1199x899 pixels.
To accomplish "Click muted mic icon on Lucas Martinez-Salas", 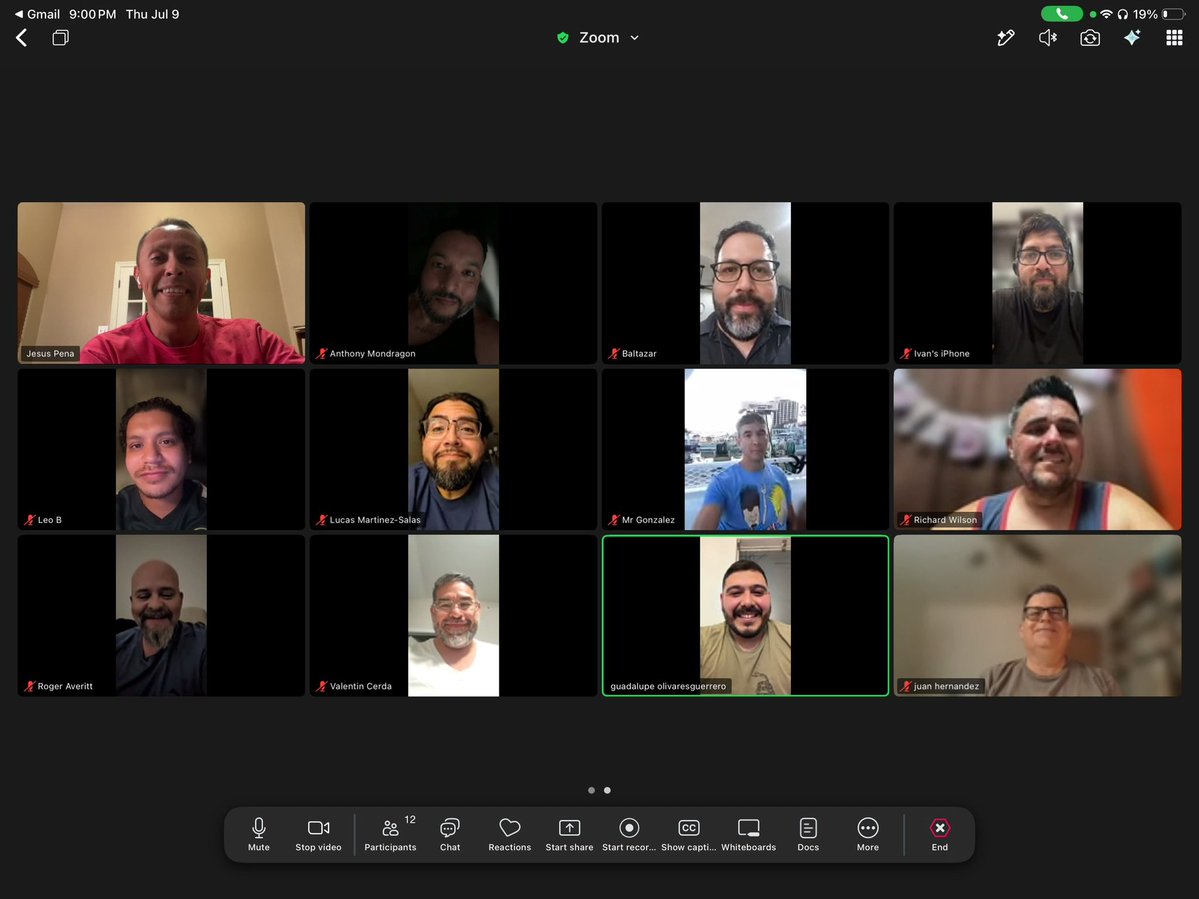I will (321, 520).
